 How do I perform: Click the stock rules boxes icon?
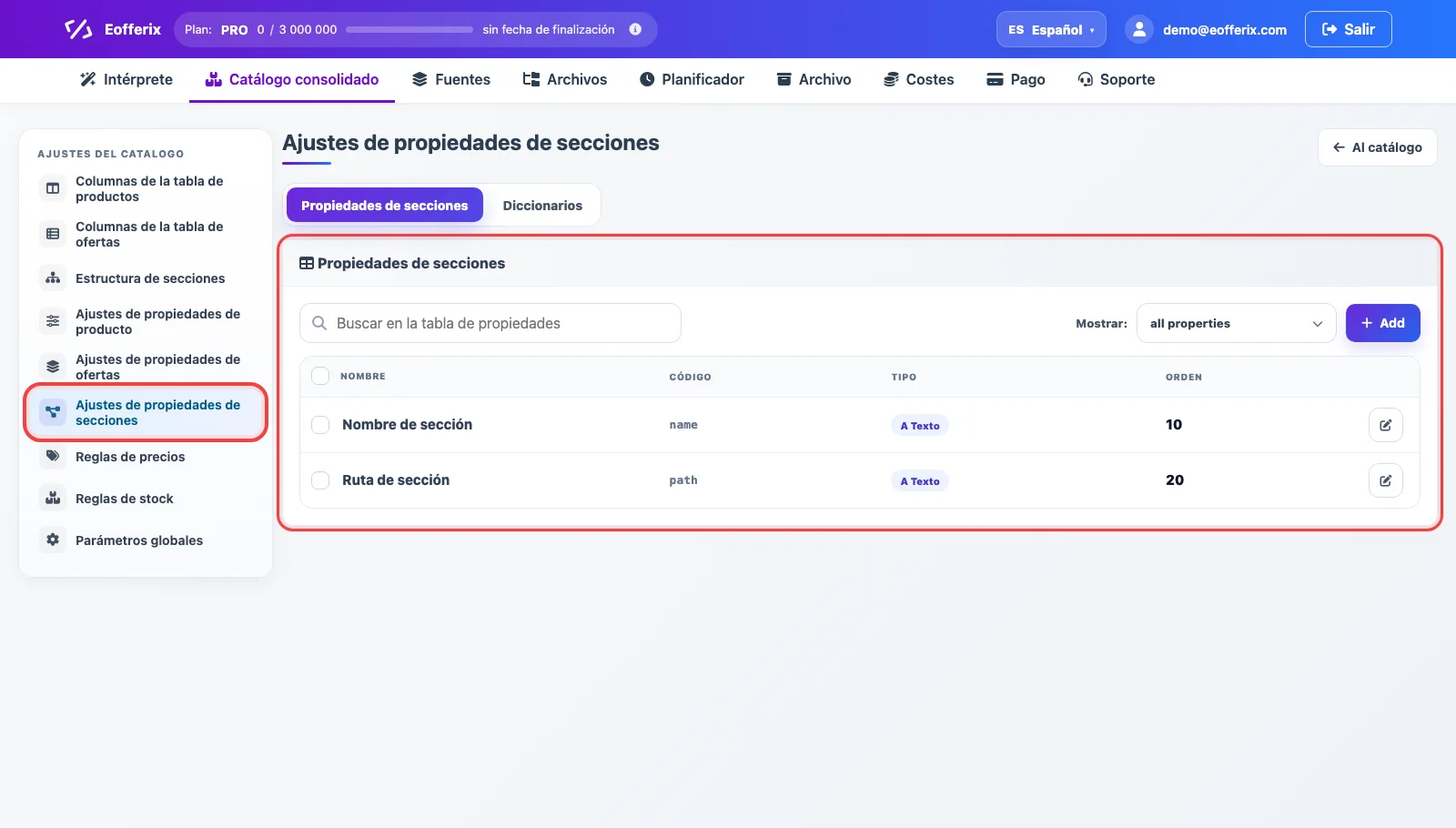[x=53, y=498]
